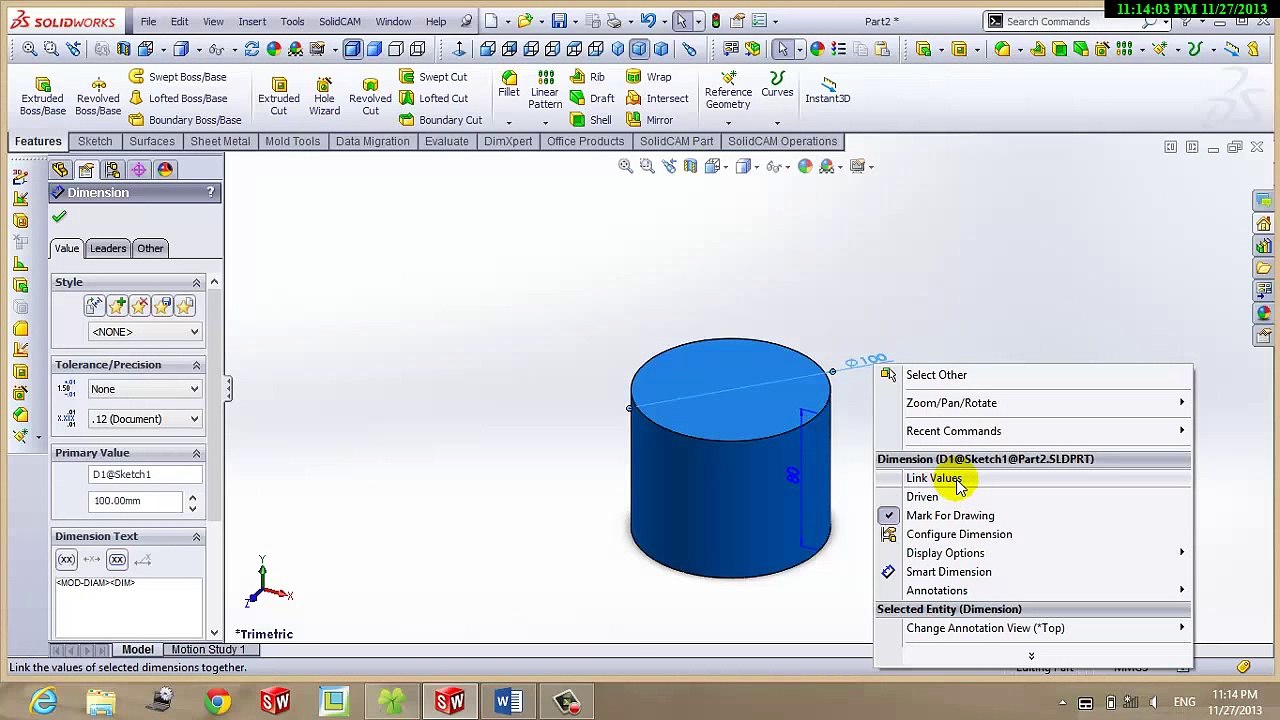Click Link Values in context menu
Image resolution: width=1280 pixels, height=720 pixels.
(x=933, y=478)
